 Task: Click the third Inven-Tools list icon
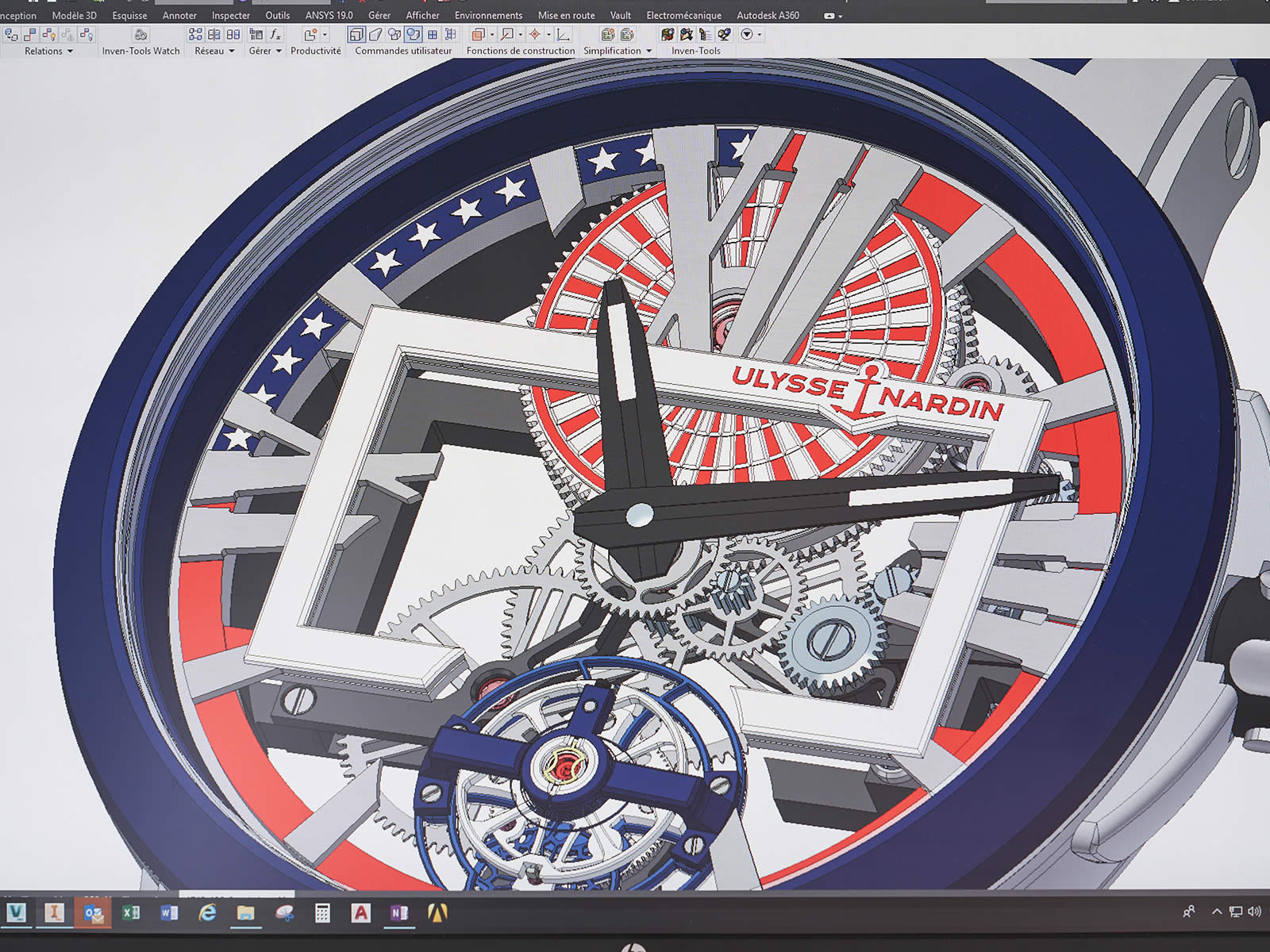point(706,34)
